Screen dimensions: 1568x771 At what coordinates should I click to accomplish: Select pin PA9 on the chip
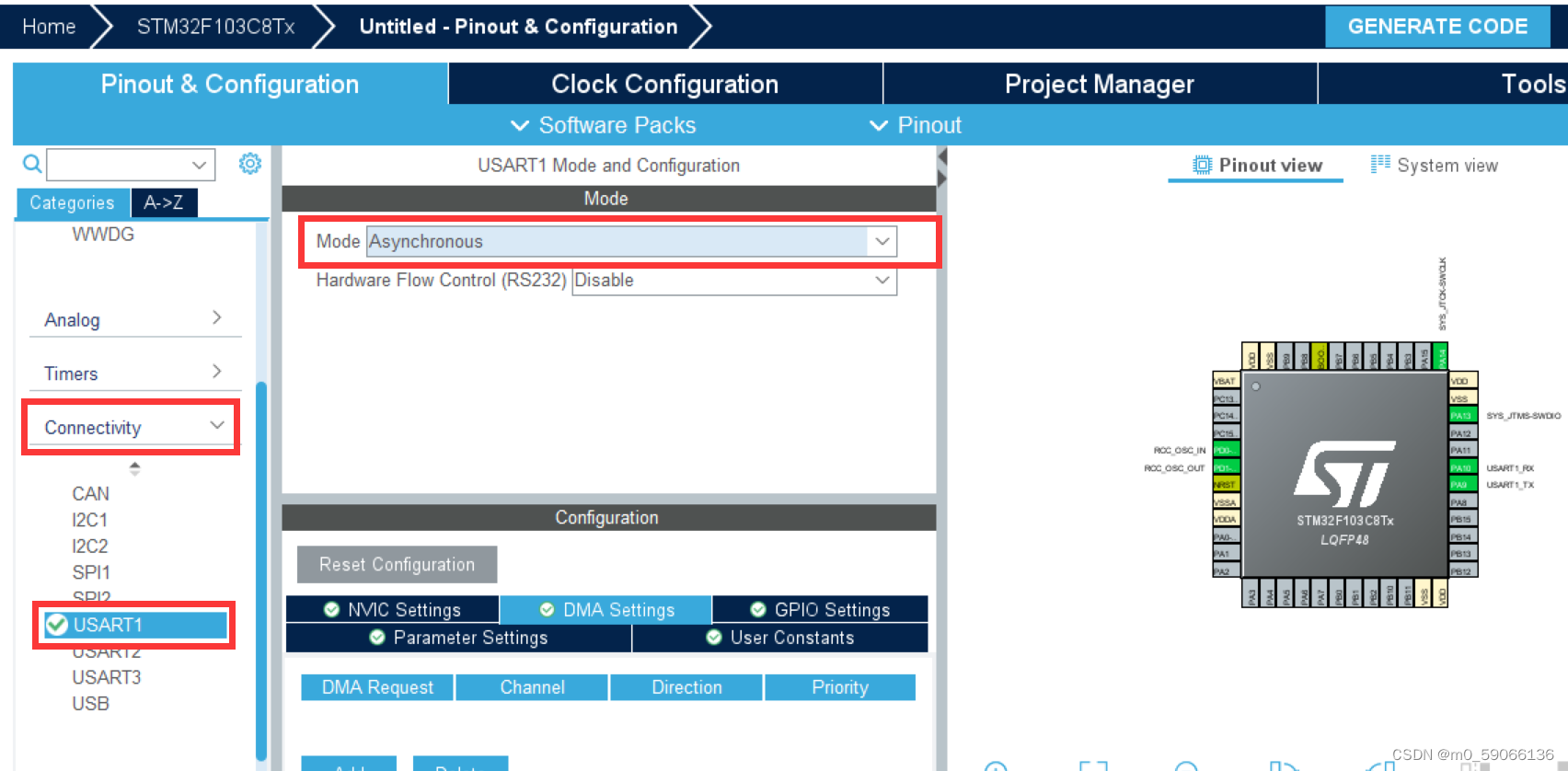pos(1463,484)
